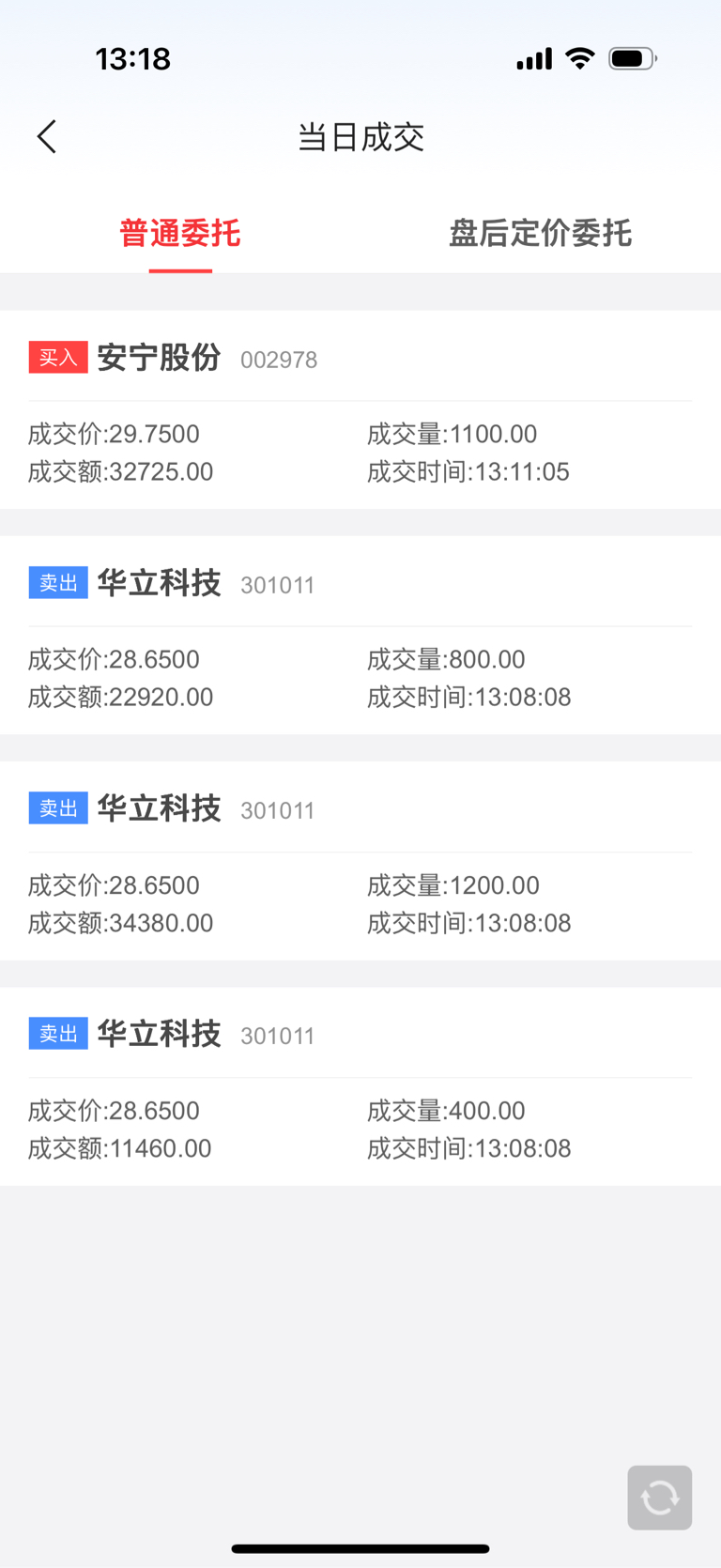The image size is (721, 1568).
Task: Open the 安宁股份 stock name
Action: tap(159, 358)
